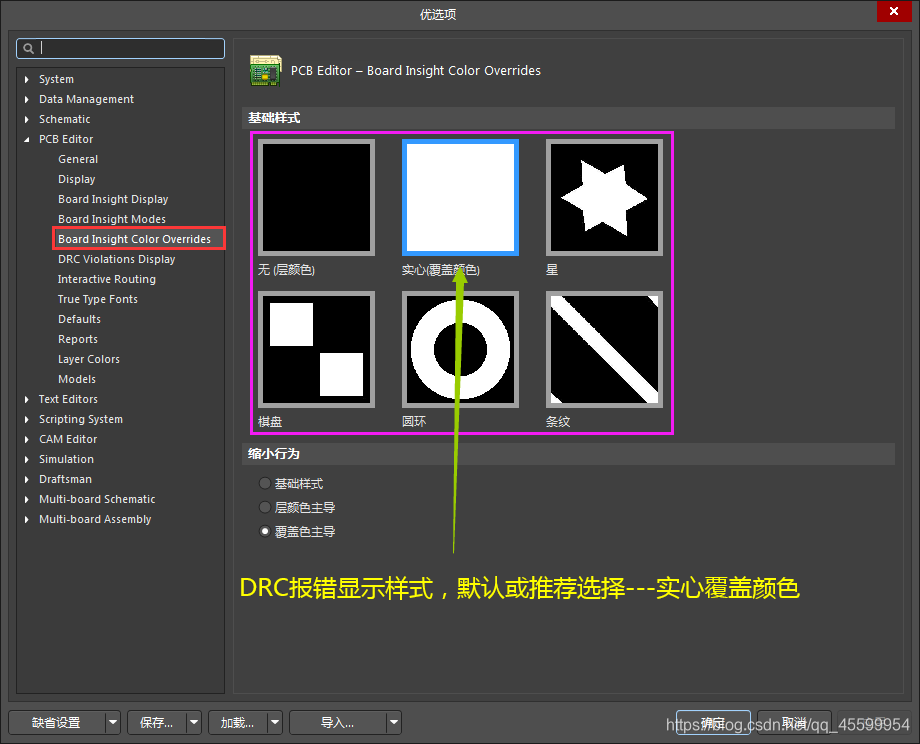This screenshot has height=744, width=920.
Task: Click the 取消 button
Action: click(x=795, y=722)
